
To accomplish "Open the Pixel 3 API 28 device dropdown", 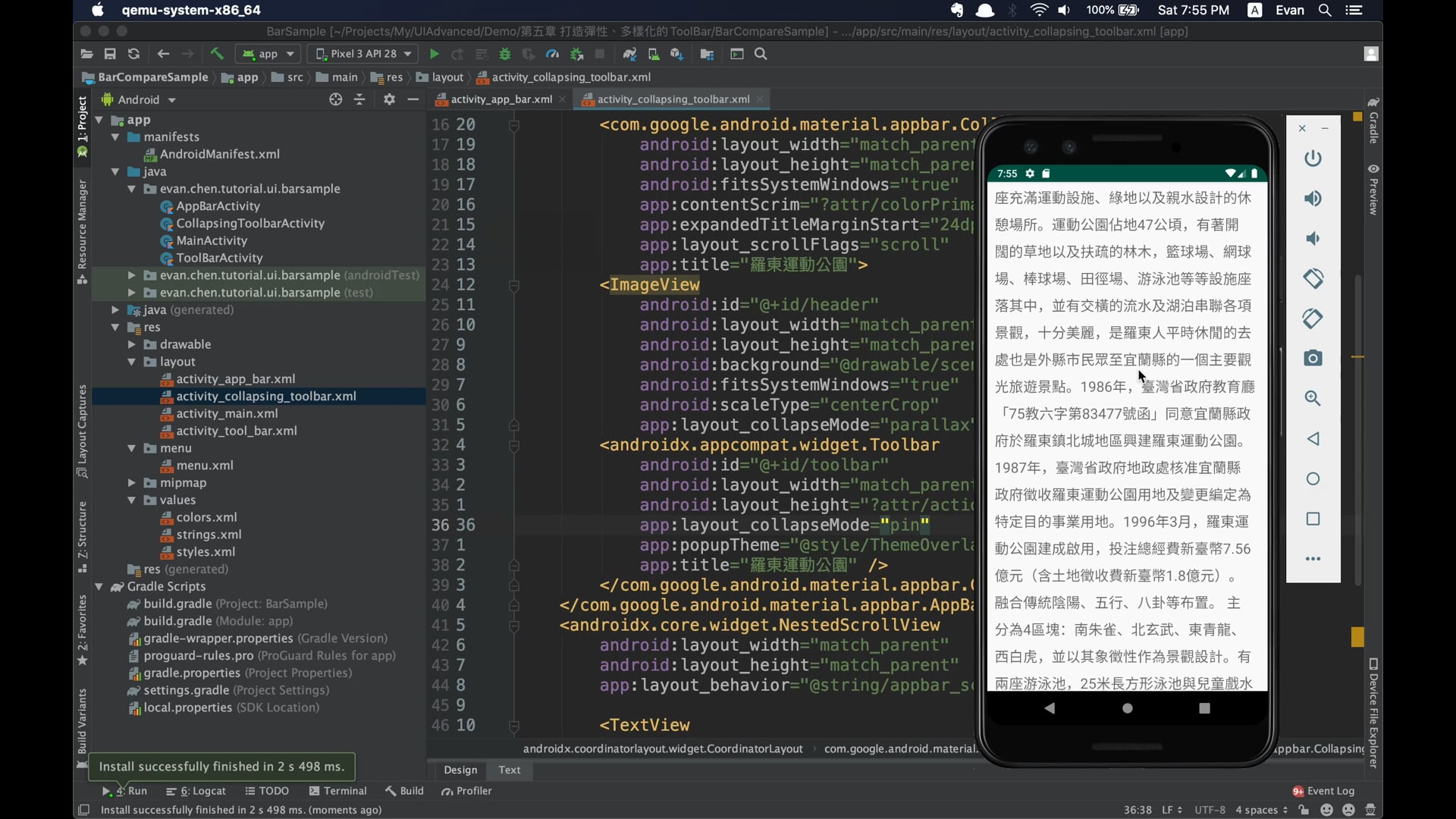I will [x=362, y=54].
